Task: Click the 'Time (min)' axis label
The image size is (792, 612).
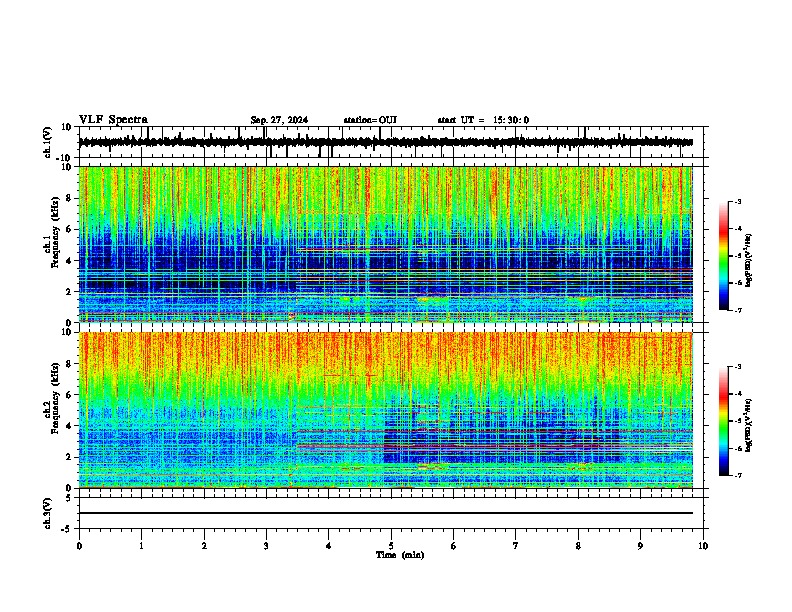Action: (400, 555)
